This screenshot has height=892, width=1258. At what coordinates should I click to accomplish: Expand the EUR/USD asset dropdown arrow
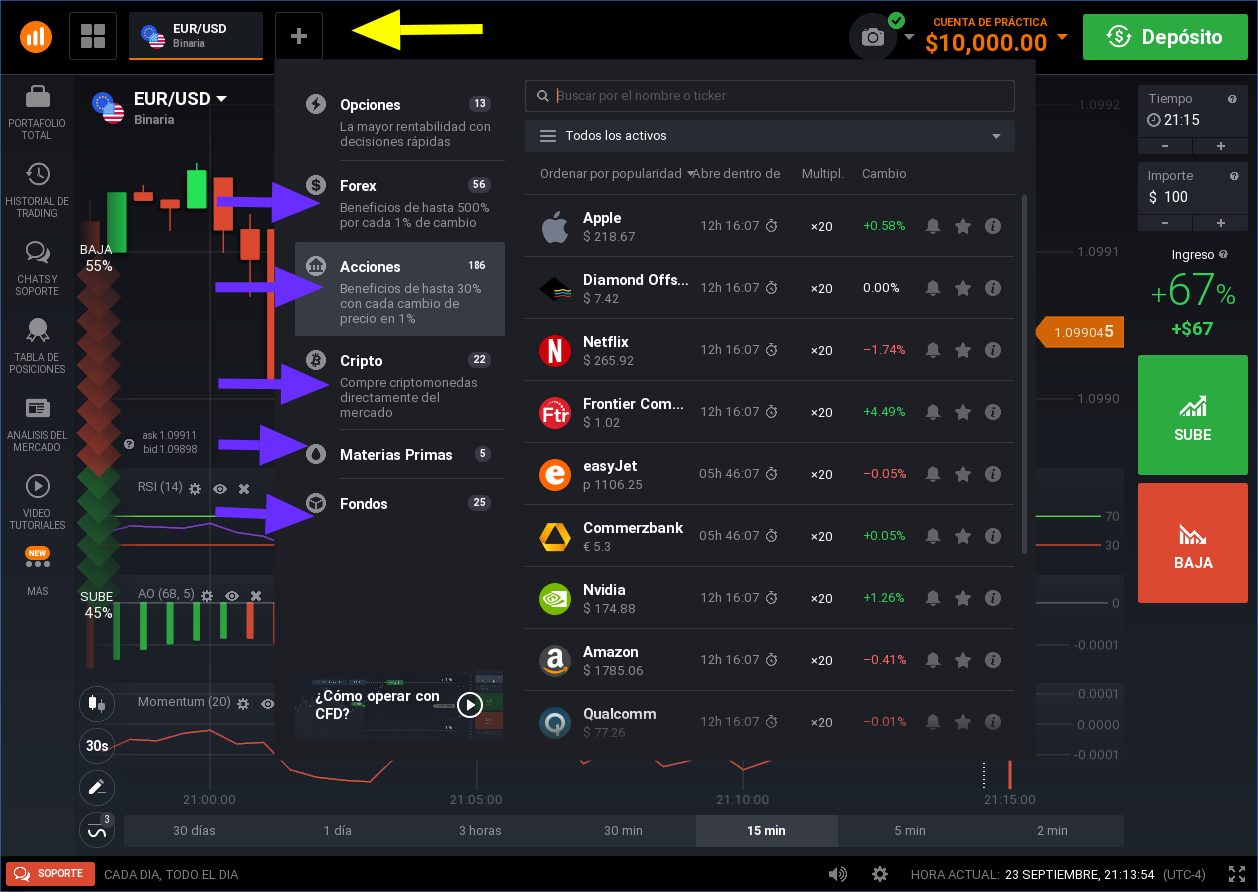(x=221, y=98)
